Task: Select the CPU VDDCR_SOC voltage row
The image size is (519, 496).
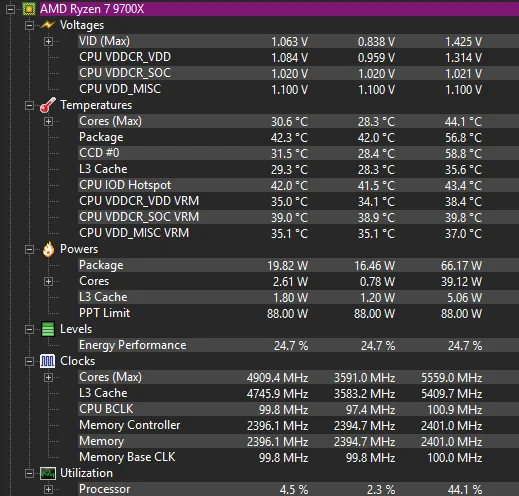Action: click(x=298, y=73)
